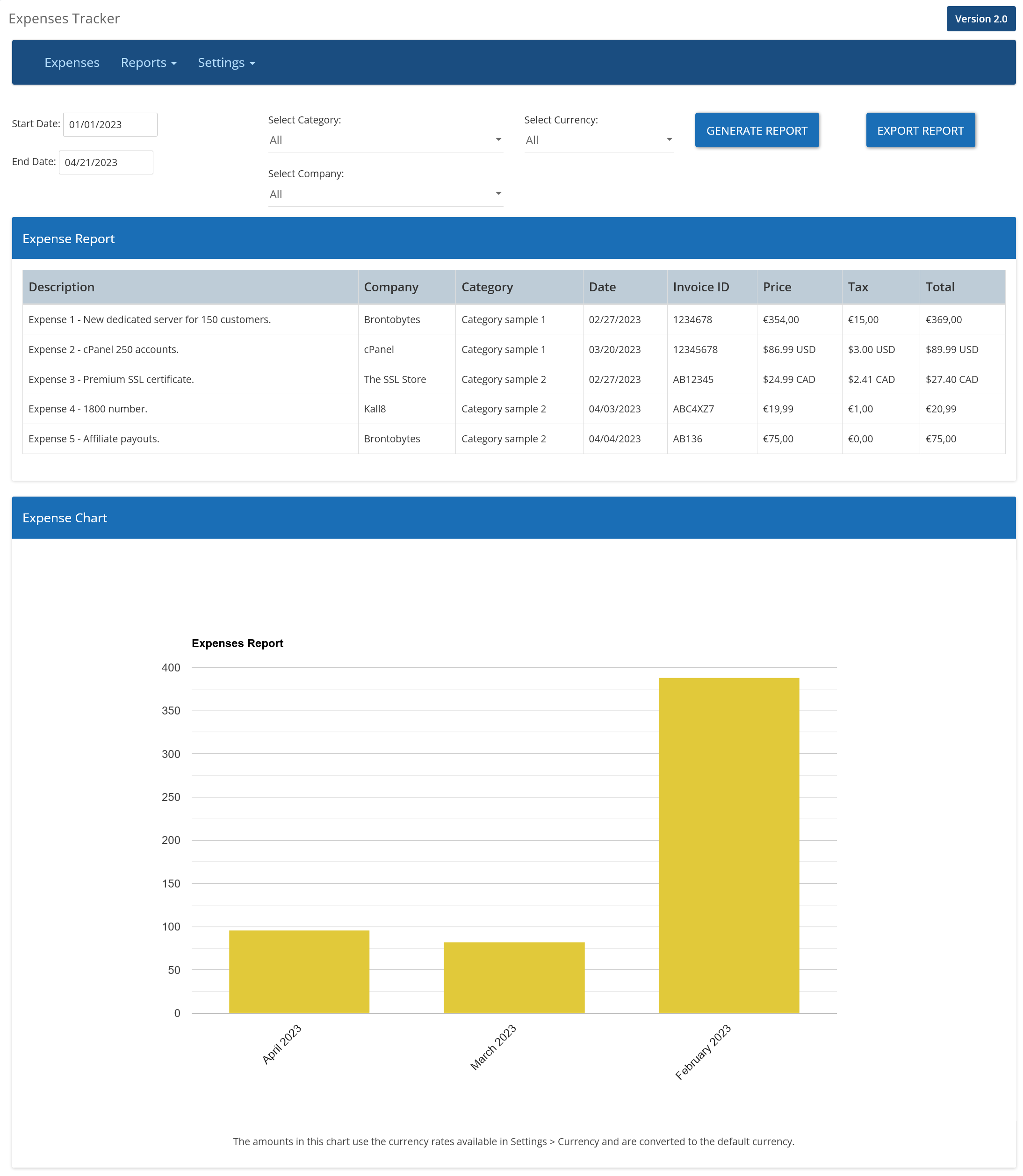The height and width of the screenshot is (1176, 1023).
Task: Expand the Select Category dropdown
Action: pyautogui.click(x=385, y=140)
